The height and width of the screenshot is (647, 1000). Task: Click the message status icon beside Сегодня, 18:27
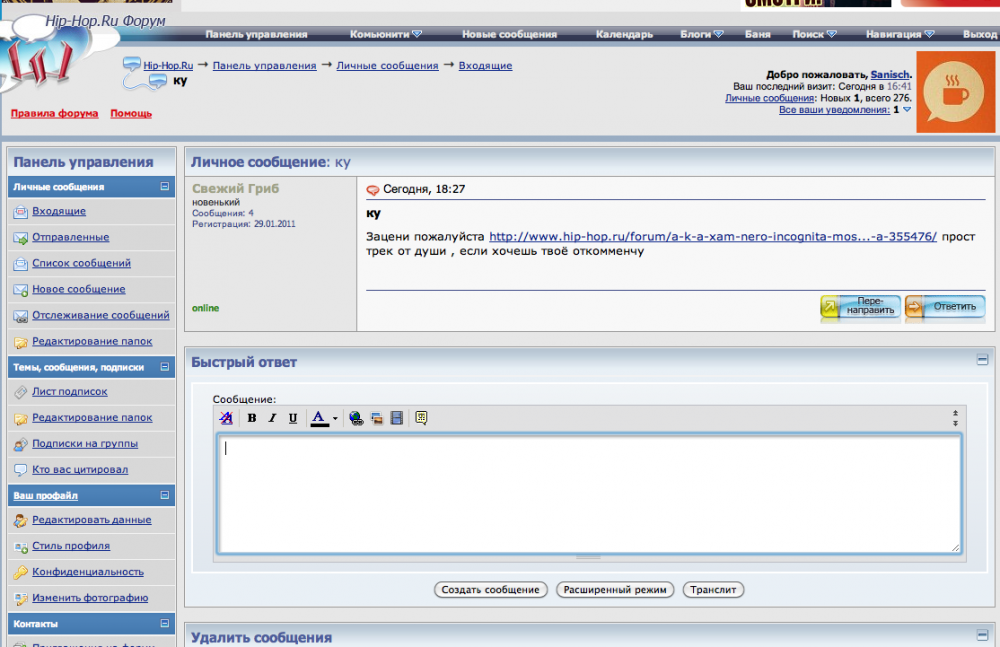tap(372, 190)
